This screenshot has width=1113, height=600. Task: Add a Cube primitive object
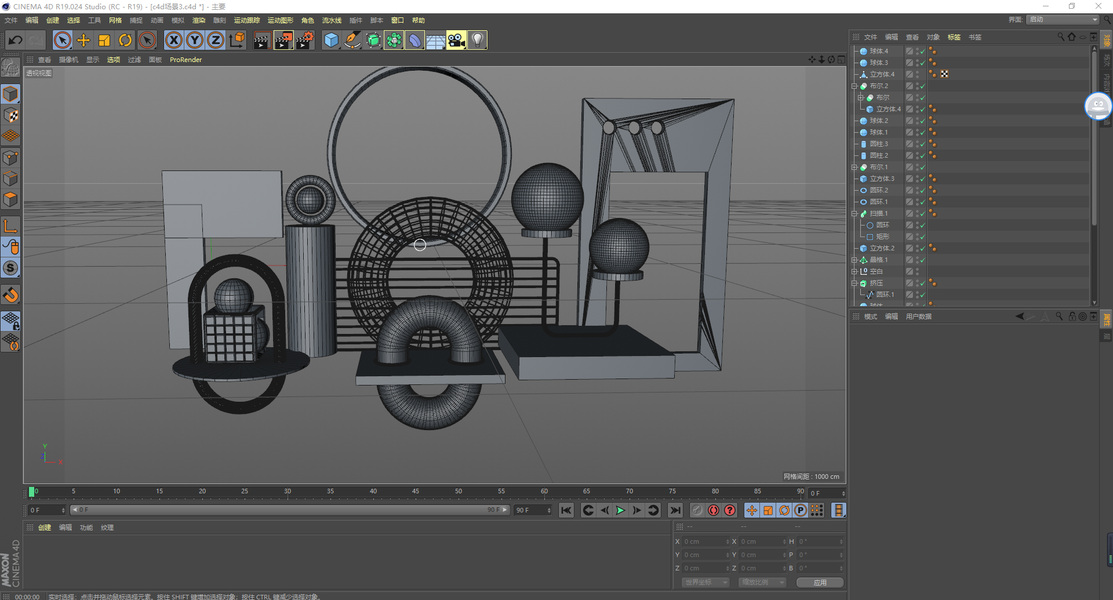pos(331,40)
